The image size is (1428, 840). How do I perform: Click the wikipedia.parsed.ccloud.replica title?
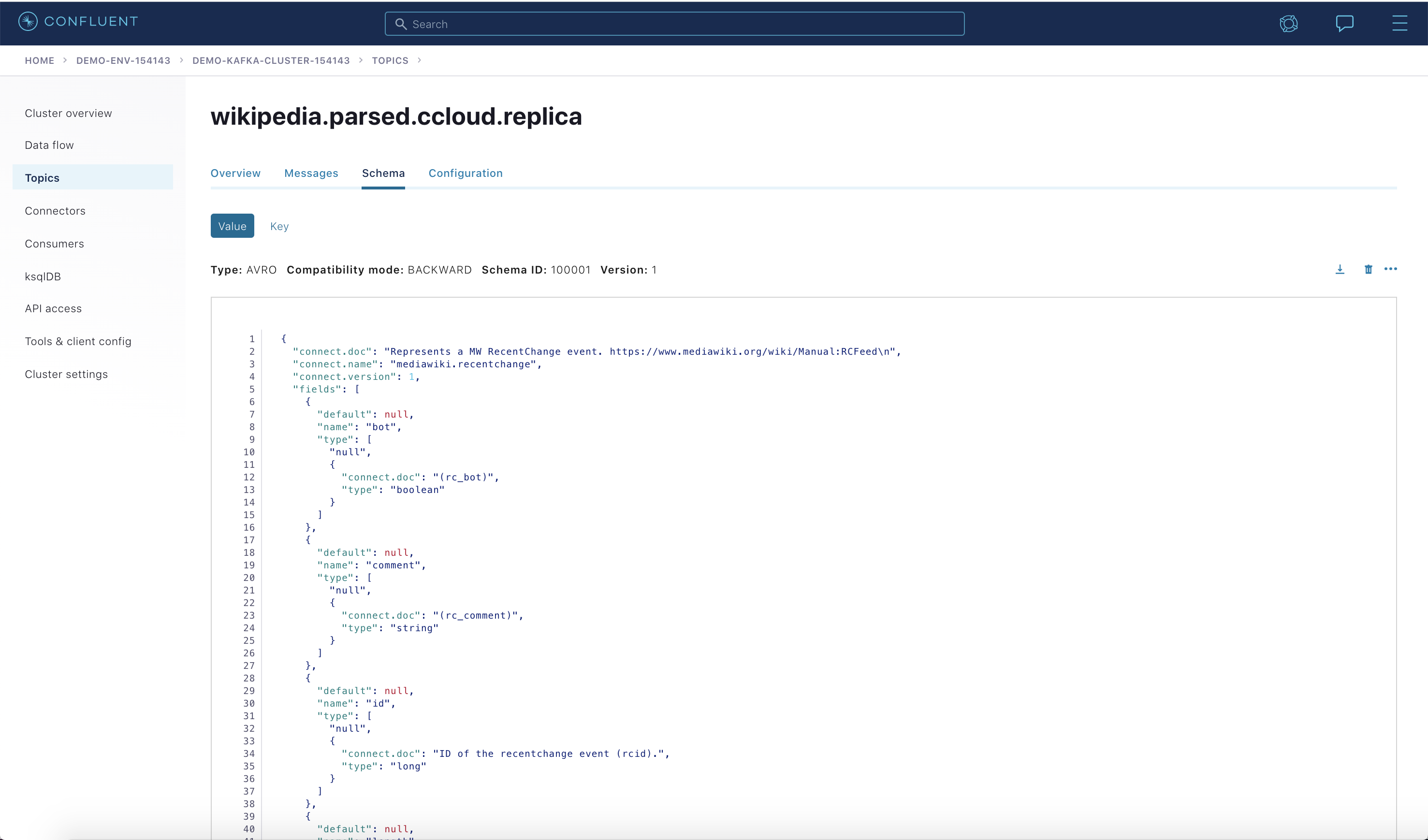pyautogui.click(x=396, y=116)
